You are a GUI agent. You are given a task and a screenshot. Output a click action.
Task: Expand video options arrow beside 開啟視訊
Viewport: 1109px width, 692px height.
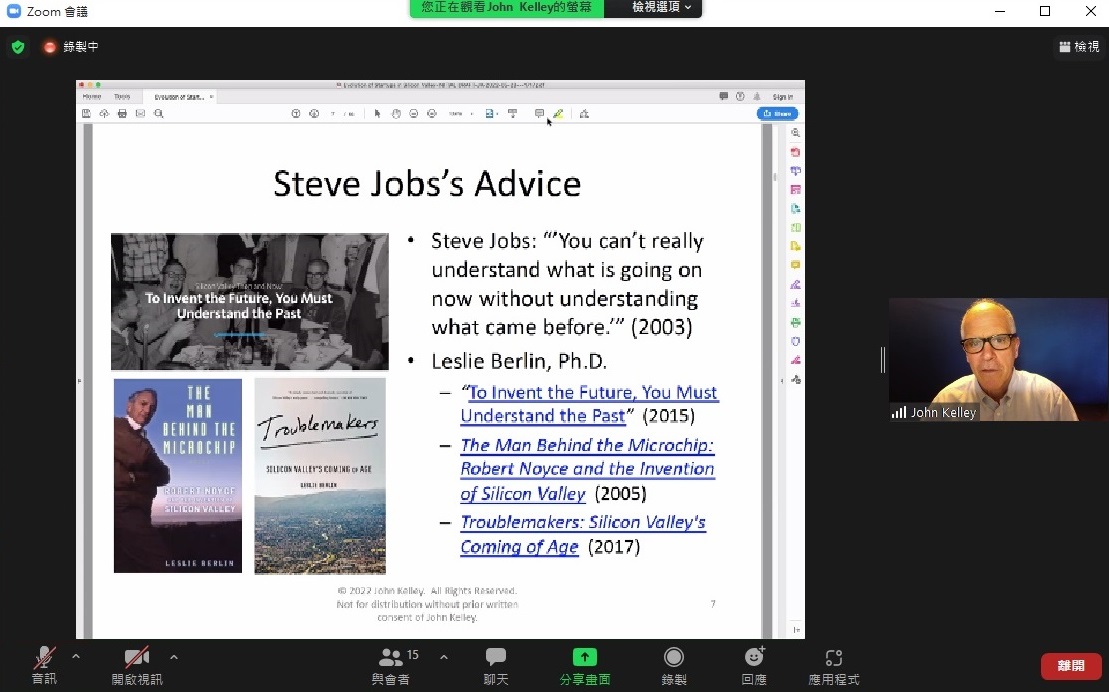(x=174, y=657)
